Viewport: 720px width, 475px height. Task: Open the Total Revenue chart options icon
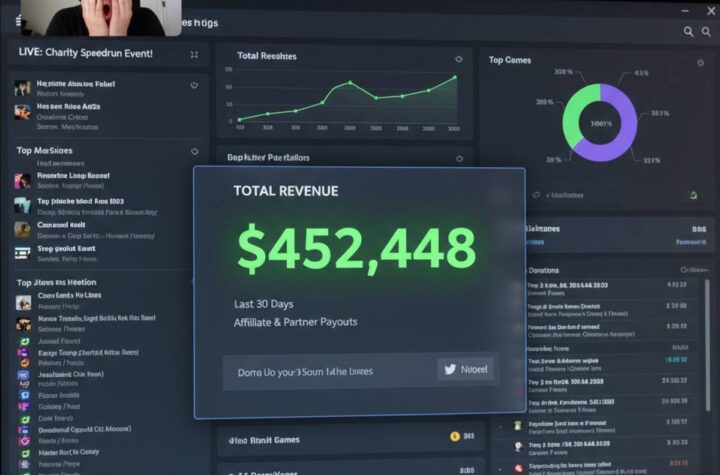point(459,59)
